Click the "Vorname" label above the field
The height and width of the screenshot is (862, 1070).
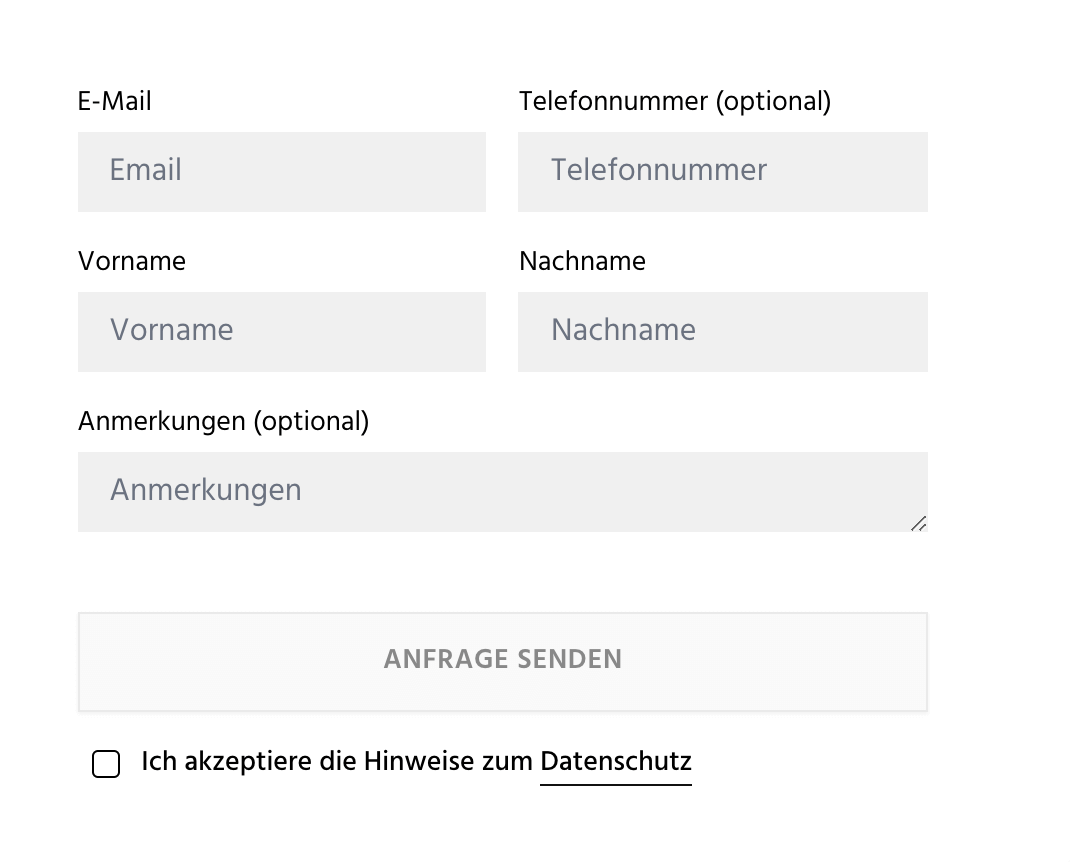[132, 261]
